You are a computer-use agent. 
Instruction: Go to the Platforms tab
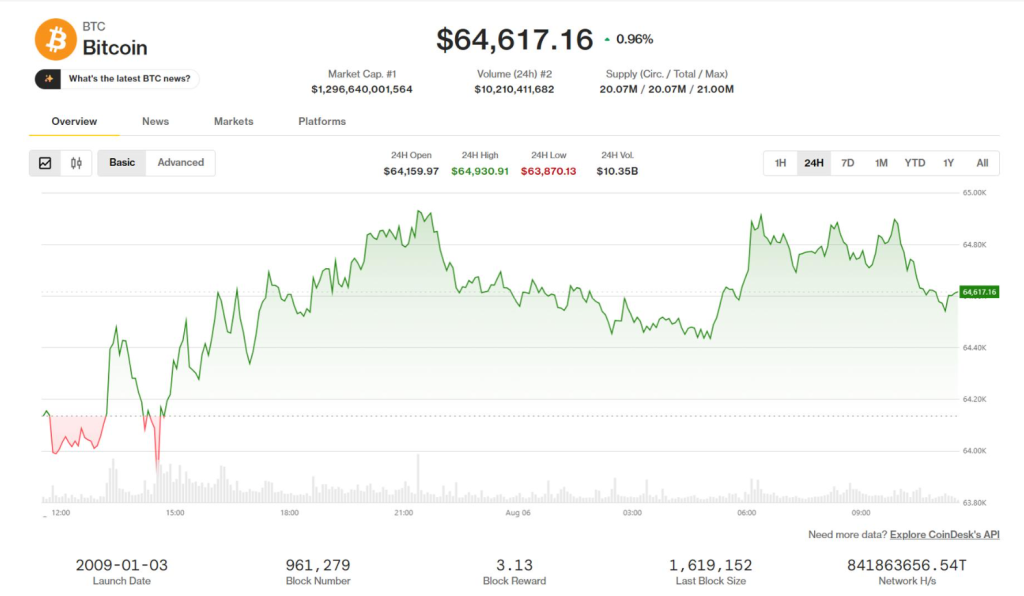click(322, 121)
